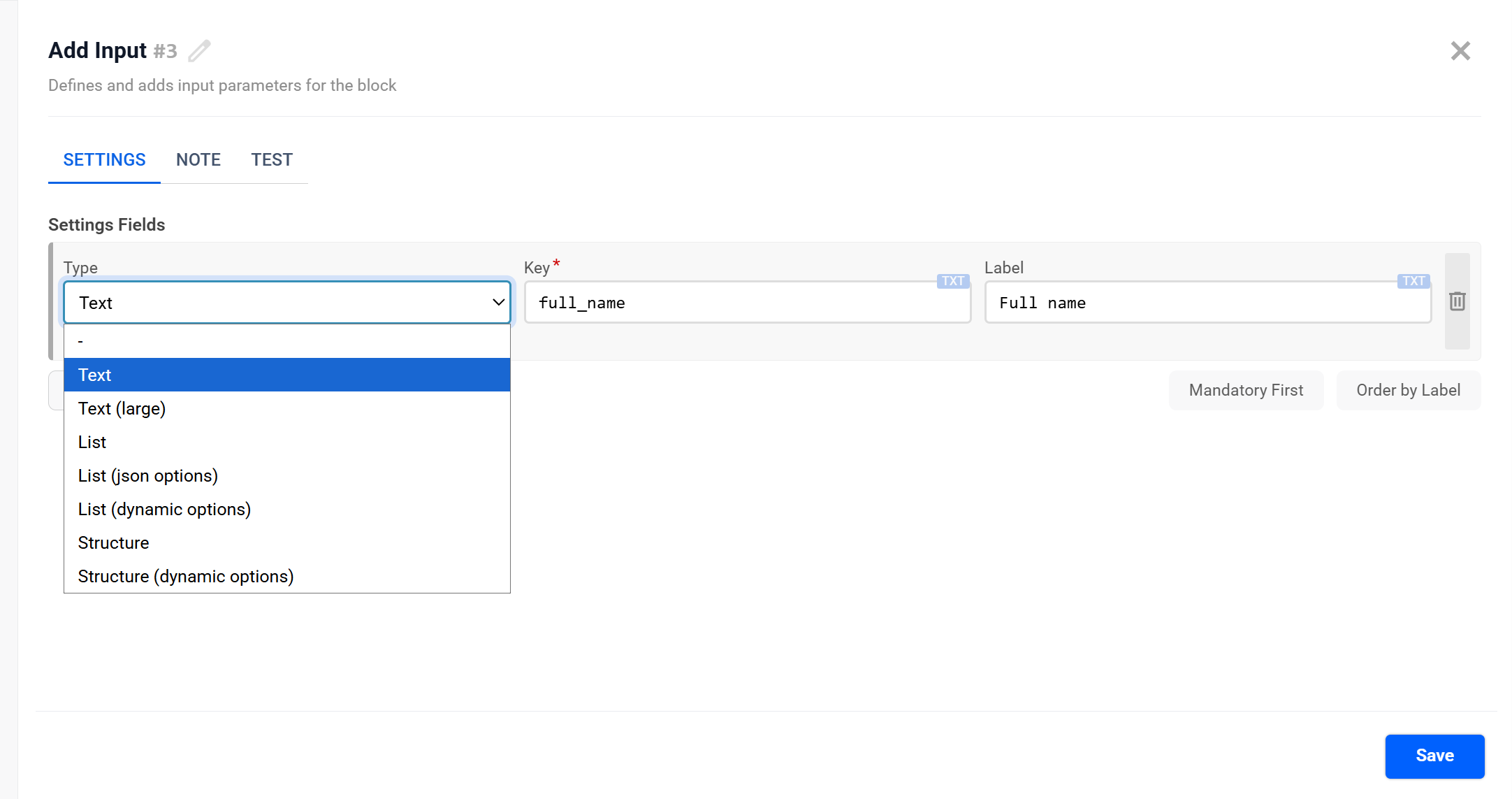Go to the SETTINGS tab
The width and height of the screenshot is (1512, 799).
[104, 160]
